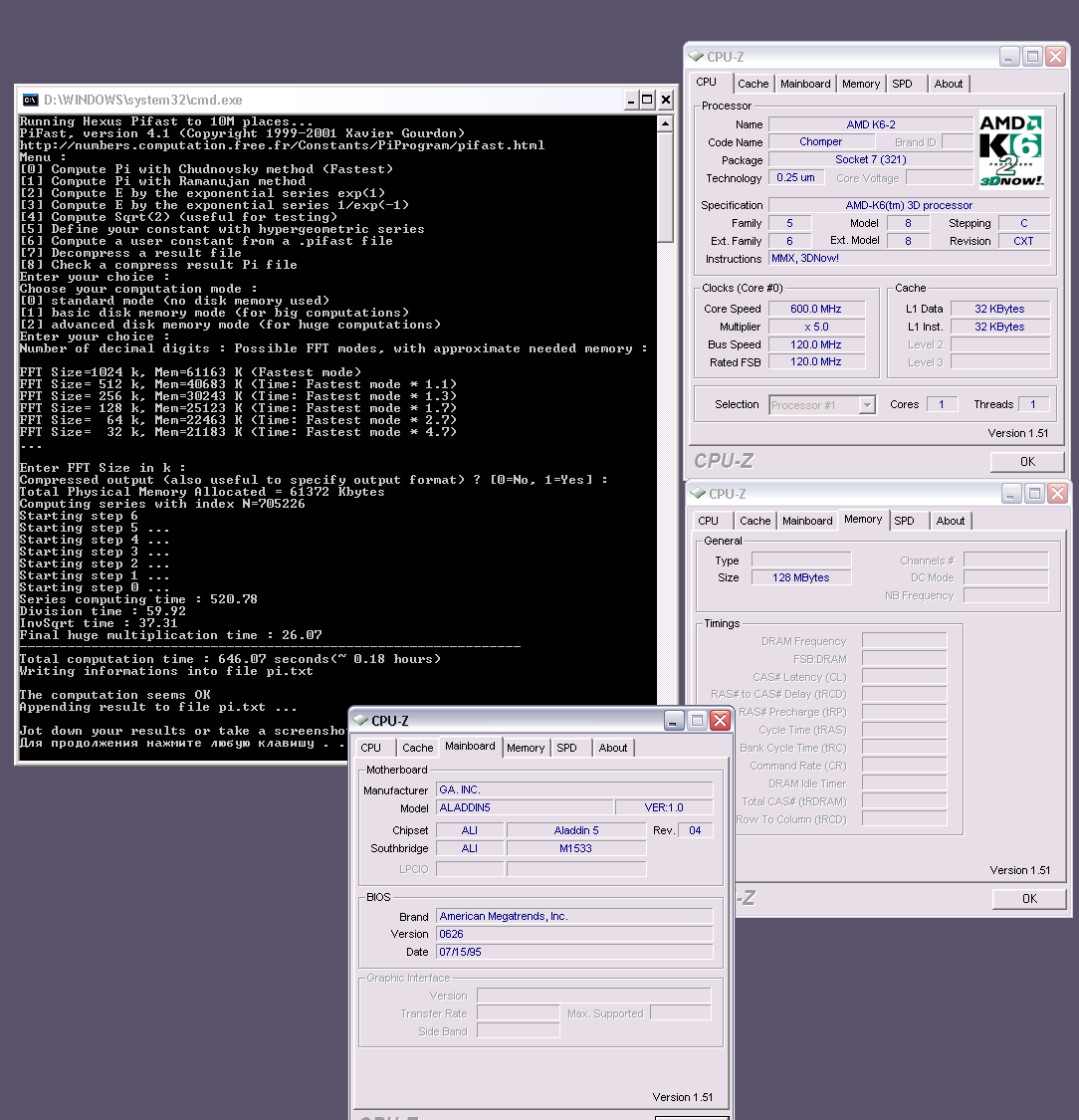Minimize the CPU-Z Memory window

click(x=1010, y=494)
